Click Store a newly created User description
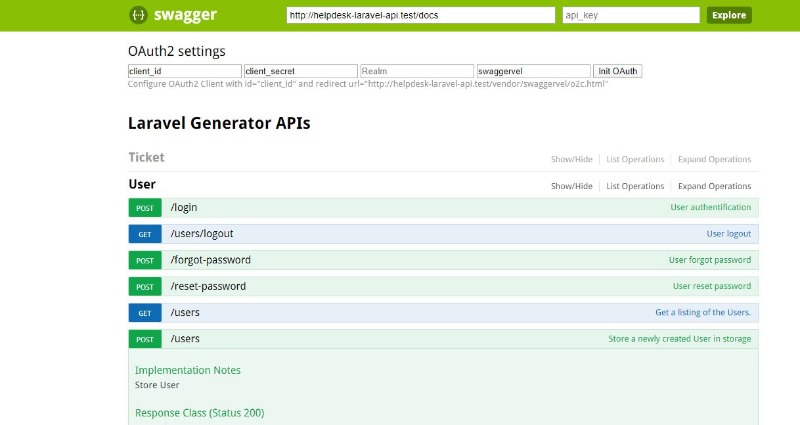800x425 pixels. tap(680, 339)
